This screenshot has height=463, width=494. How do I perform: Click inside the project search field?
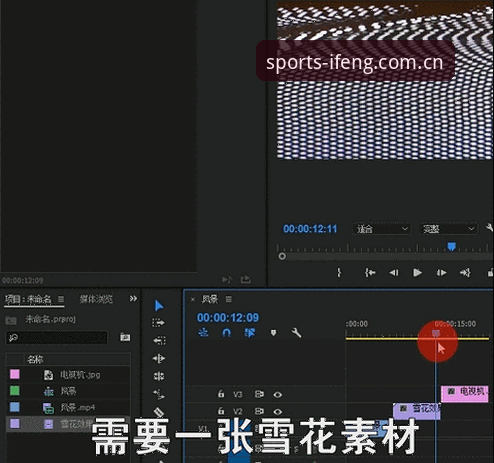57,338
